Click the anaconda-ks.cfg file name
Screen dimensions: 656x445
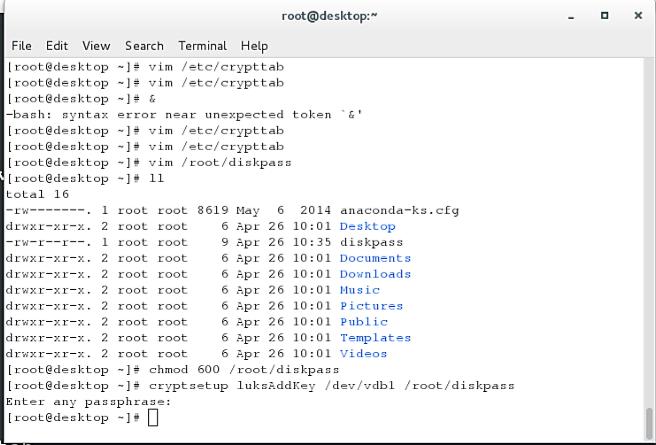tap(400, 210)
